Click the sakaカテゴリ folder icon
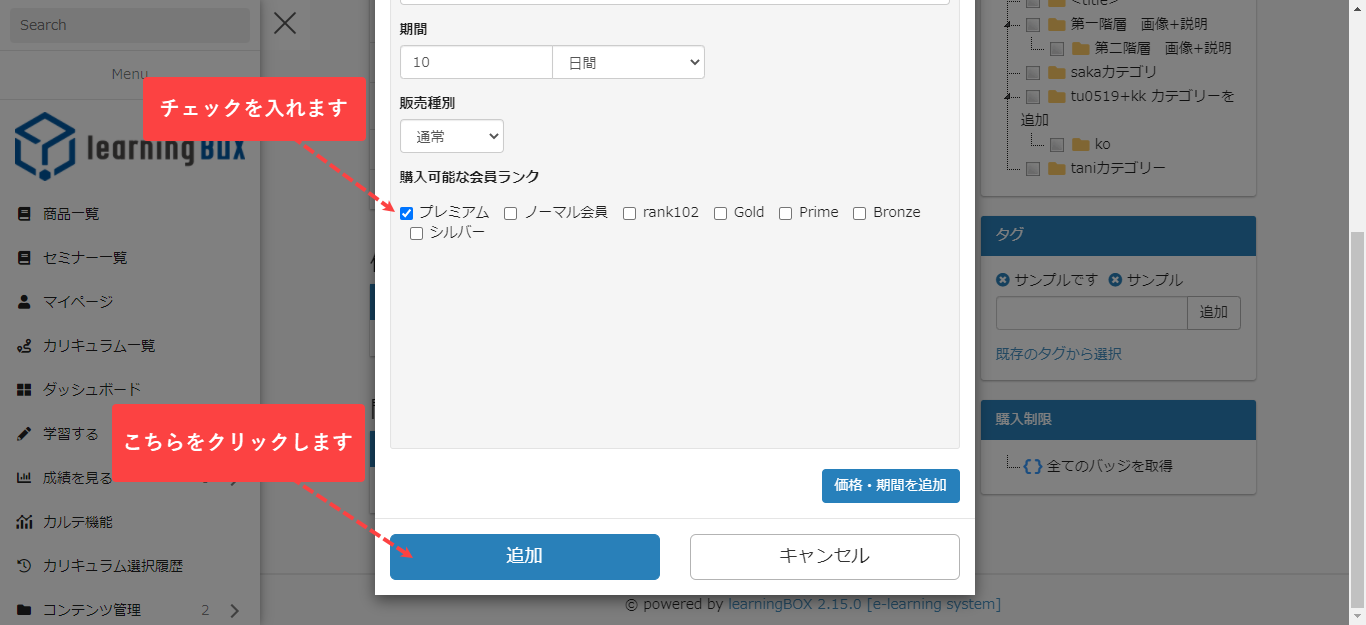 [1057, 72]
